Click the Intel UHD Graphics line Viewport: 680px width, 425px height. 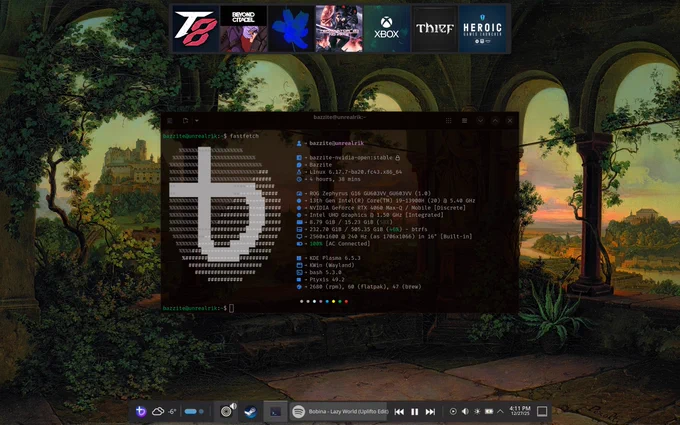tap(370, 215)
